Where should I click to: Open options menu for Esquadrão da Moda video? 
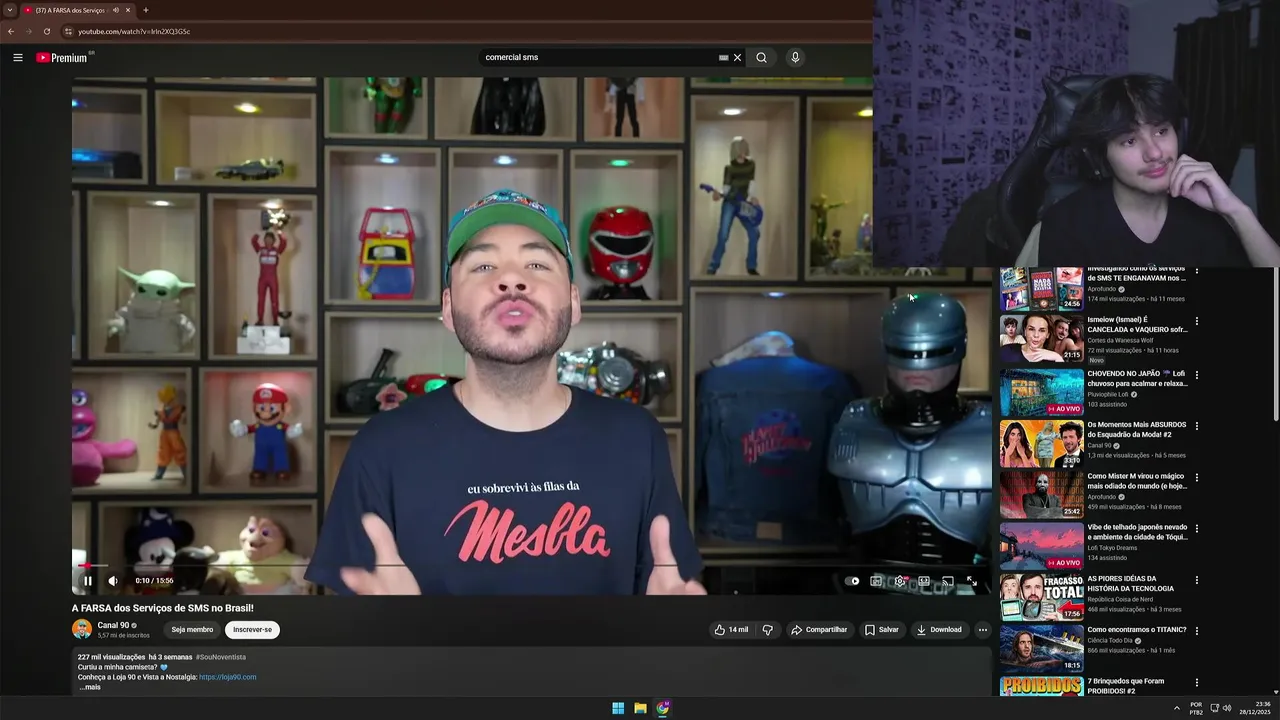[x=1196, y=426]
